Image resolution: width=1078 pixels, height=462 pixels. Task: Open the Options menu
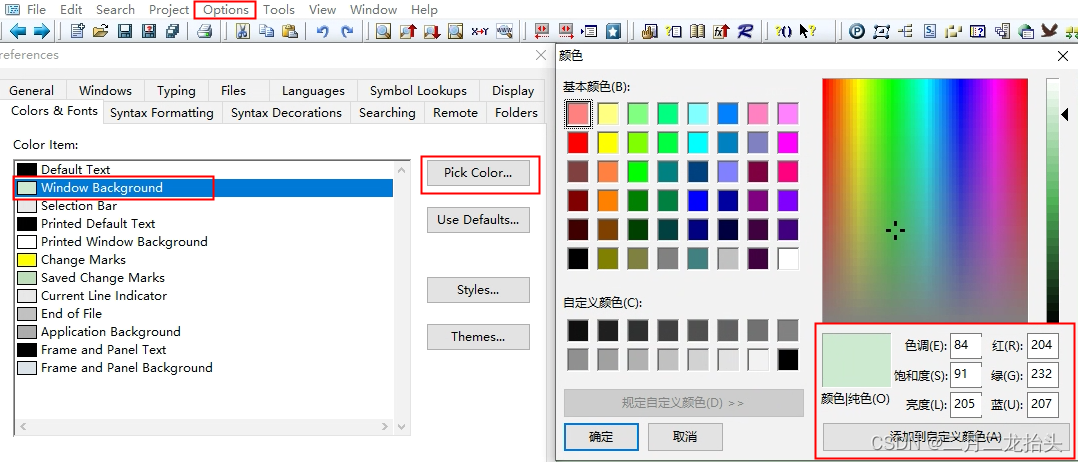(x=226, y=10)
